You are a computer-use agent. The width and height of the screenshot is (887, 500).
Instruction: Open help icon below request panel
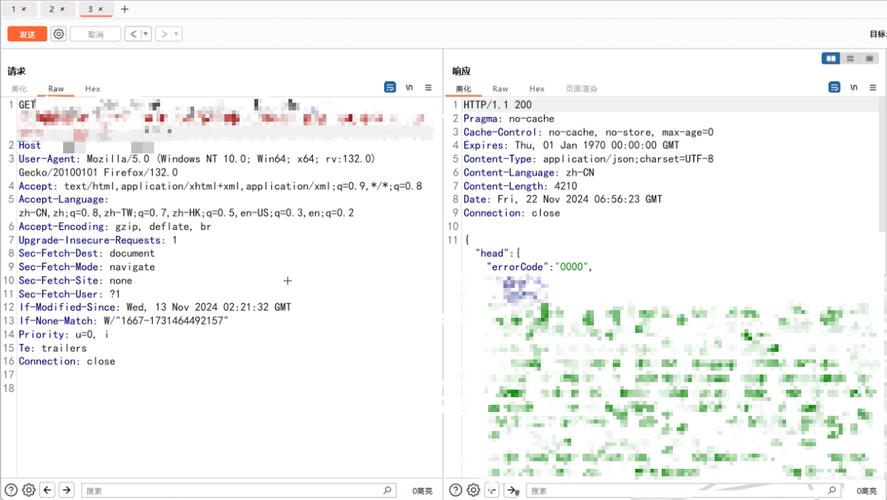coord(11,490)
